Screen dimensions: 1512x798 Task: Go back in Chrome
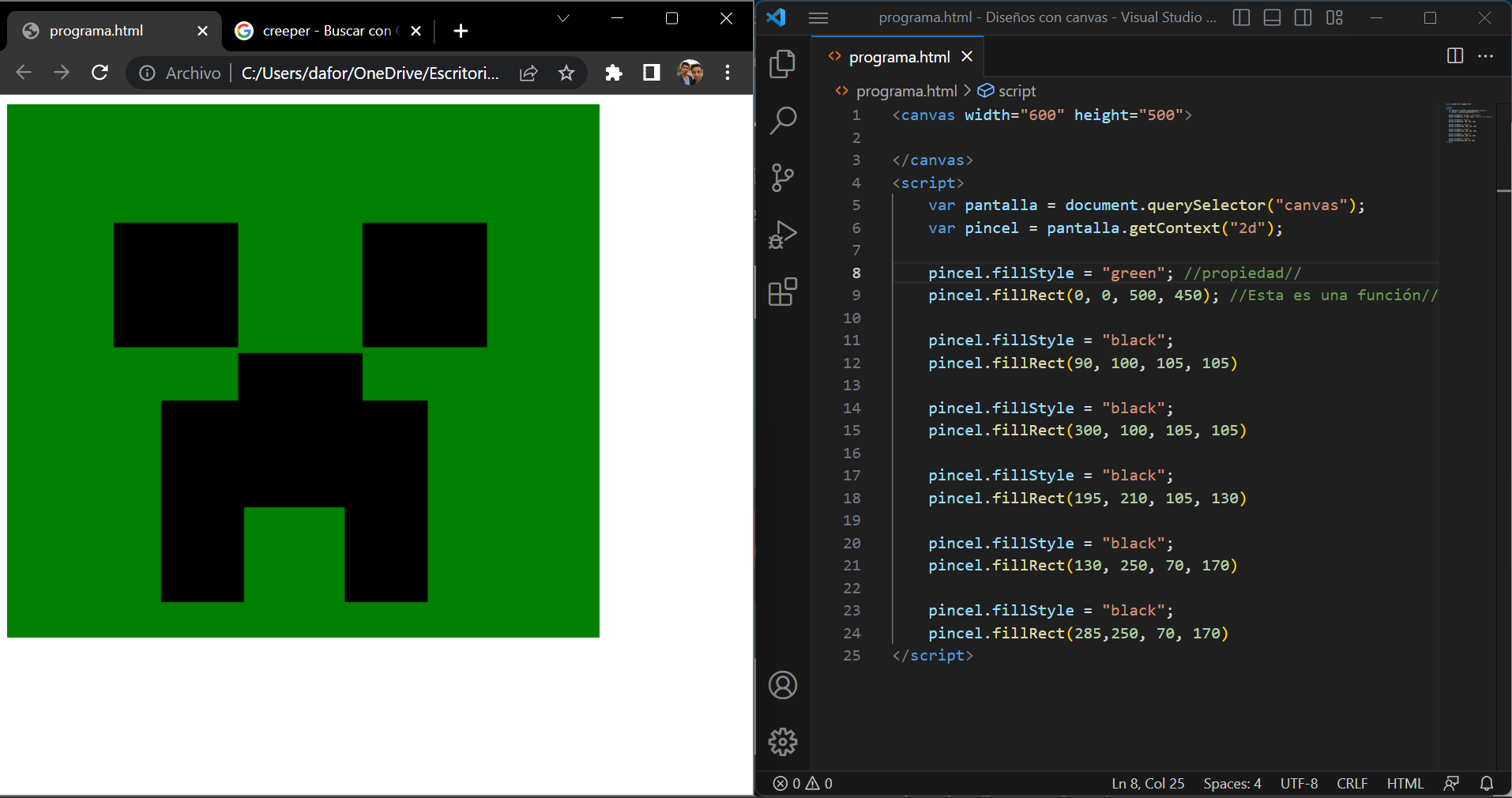point(24,73)
